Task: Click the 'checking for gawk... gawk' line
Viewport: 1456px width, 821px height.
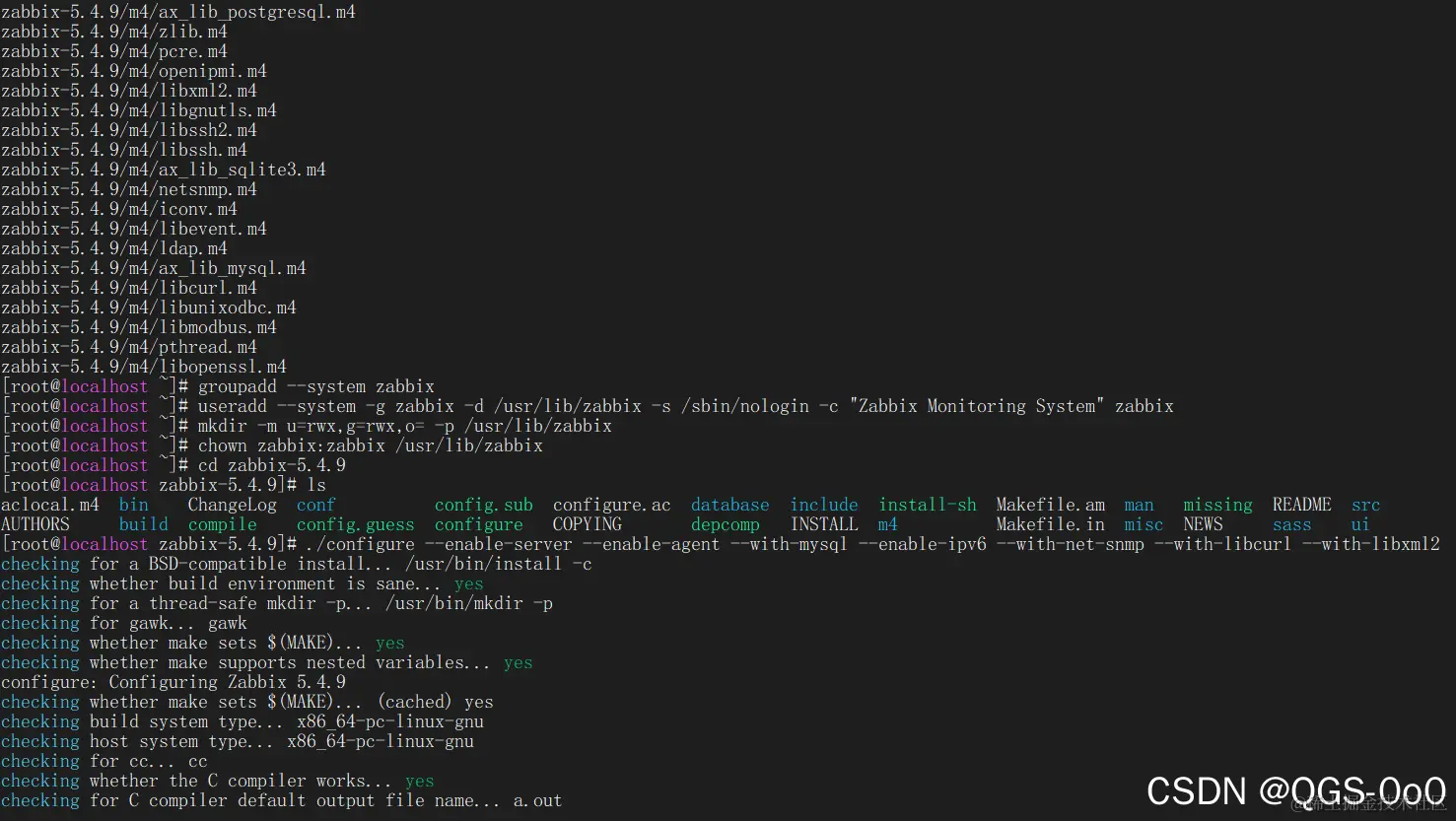Action: point(124,623)
